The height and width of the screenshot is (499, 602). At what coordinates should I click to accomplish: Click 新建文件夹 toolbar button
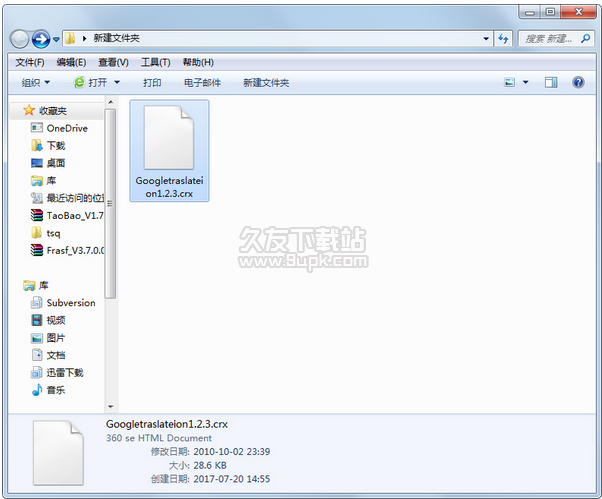pyautogui.click(x=266, y=83)
